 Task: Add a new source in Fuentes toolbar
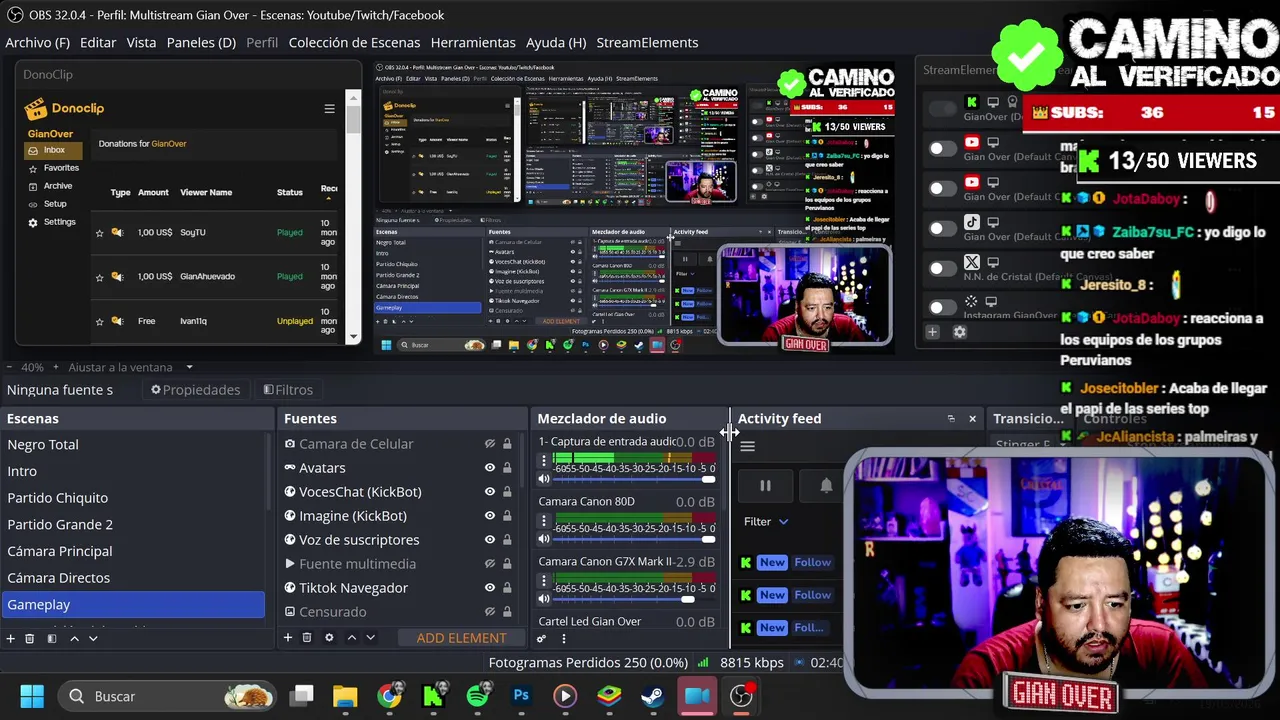(287, 637)
